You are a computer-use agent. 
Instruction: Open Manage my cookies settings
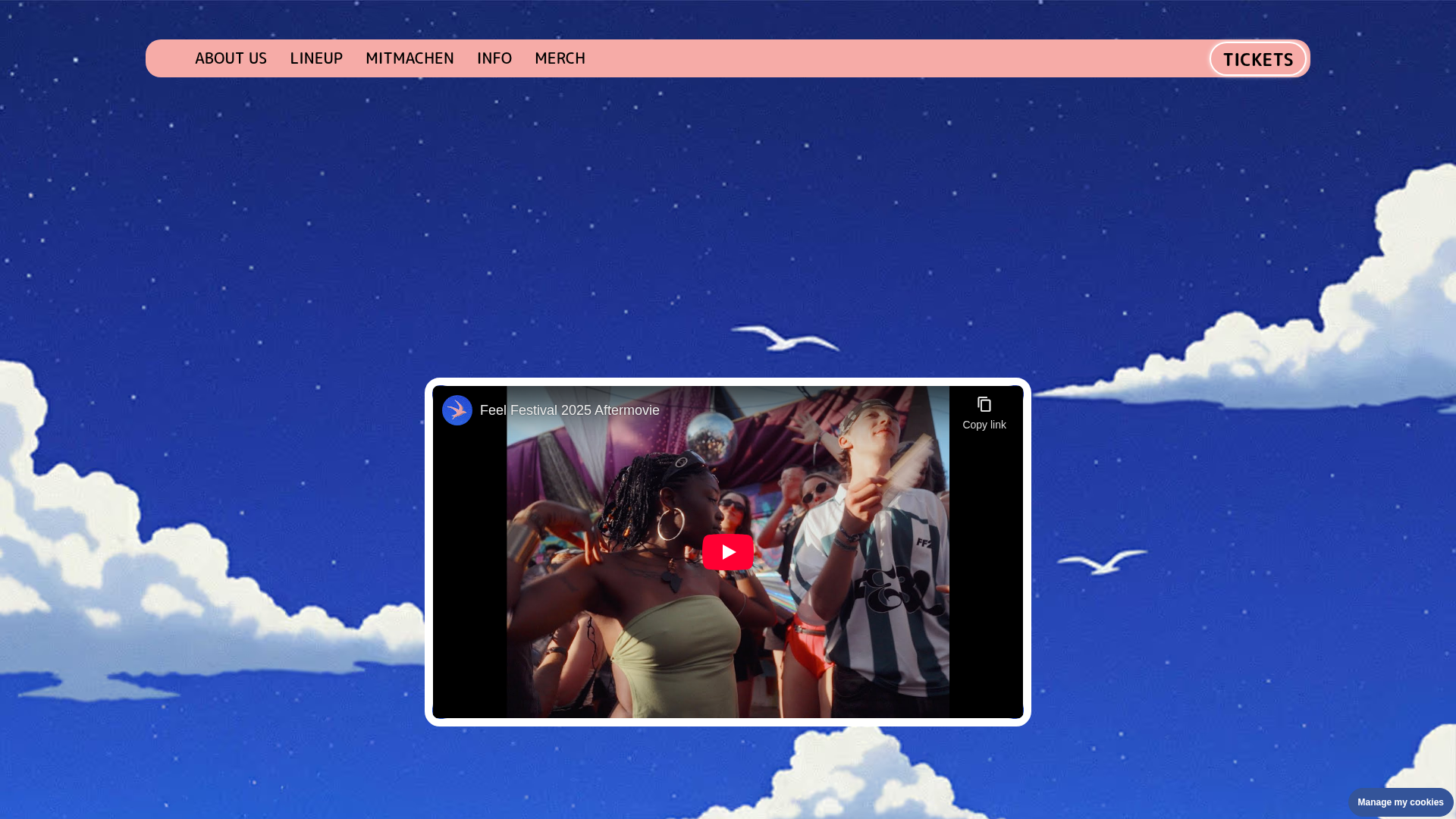1401,802
